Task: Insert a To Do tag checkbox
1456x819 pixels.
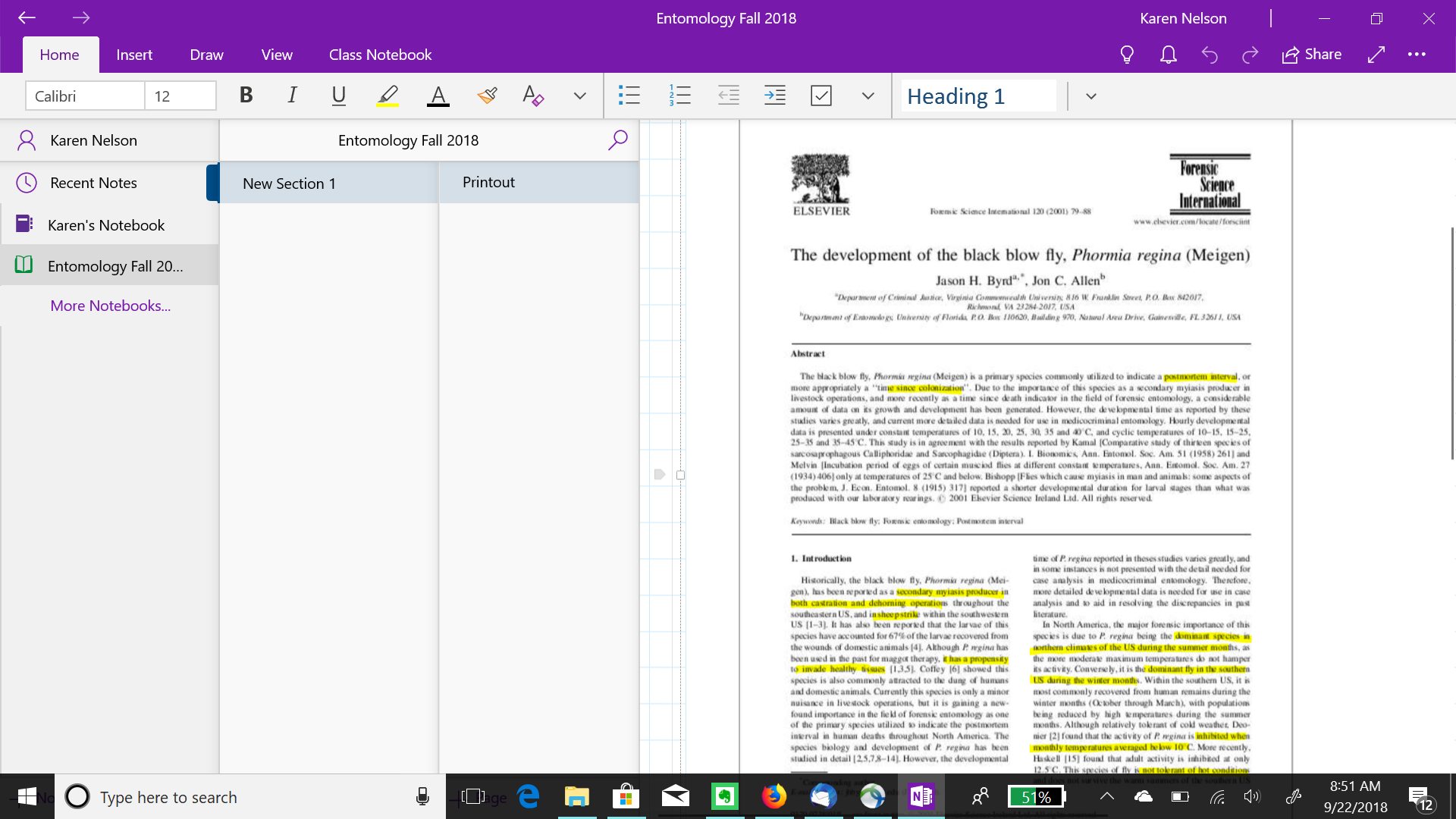Action: pyautogui.click(x=821, y=96)
